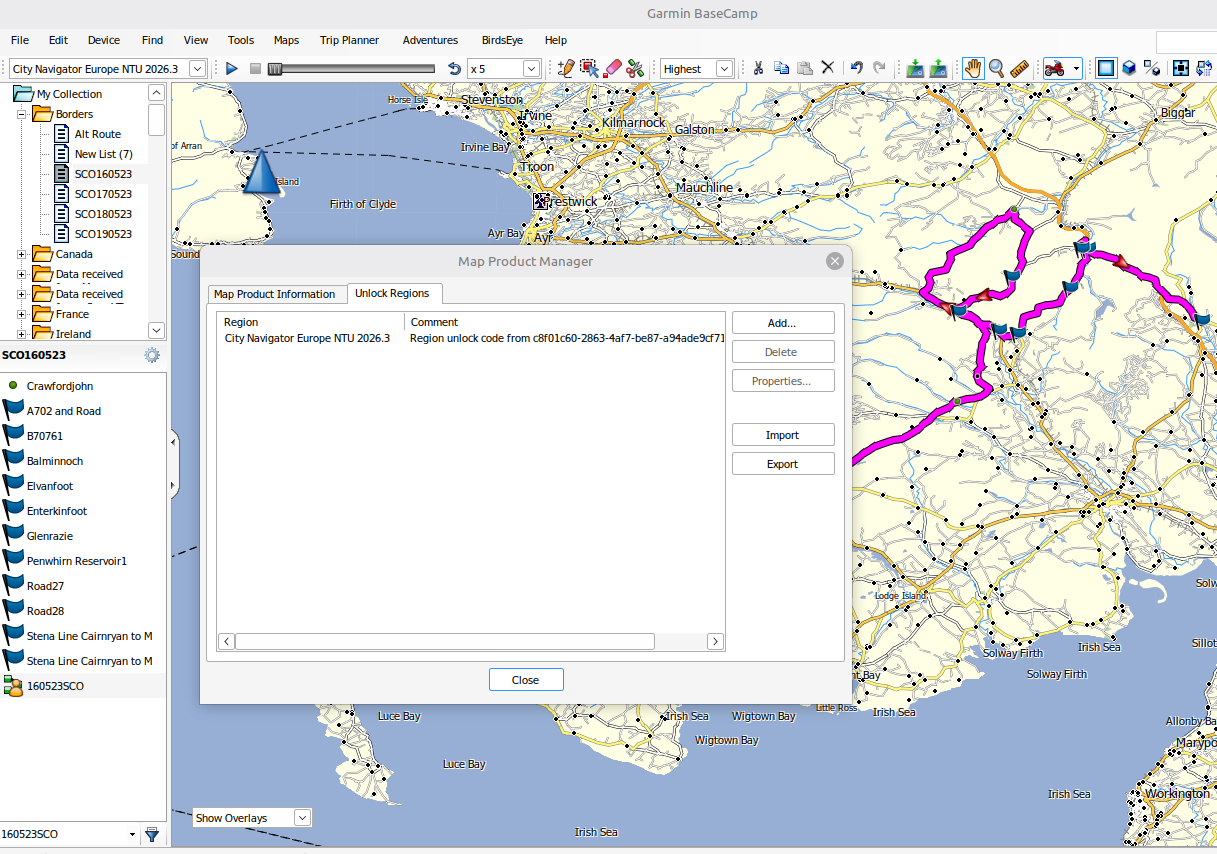Open the 160523SCO filter dropdown

point(132,834)
